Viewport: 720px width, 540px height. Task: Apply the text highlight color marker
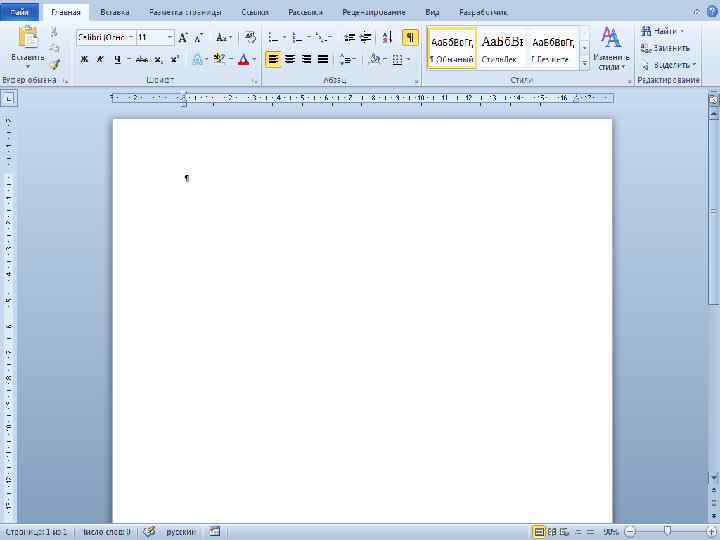coord(219,59)
